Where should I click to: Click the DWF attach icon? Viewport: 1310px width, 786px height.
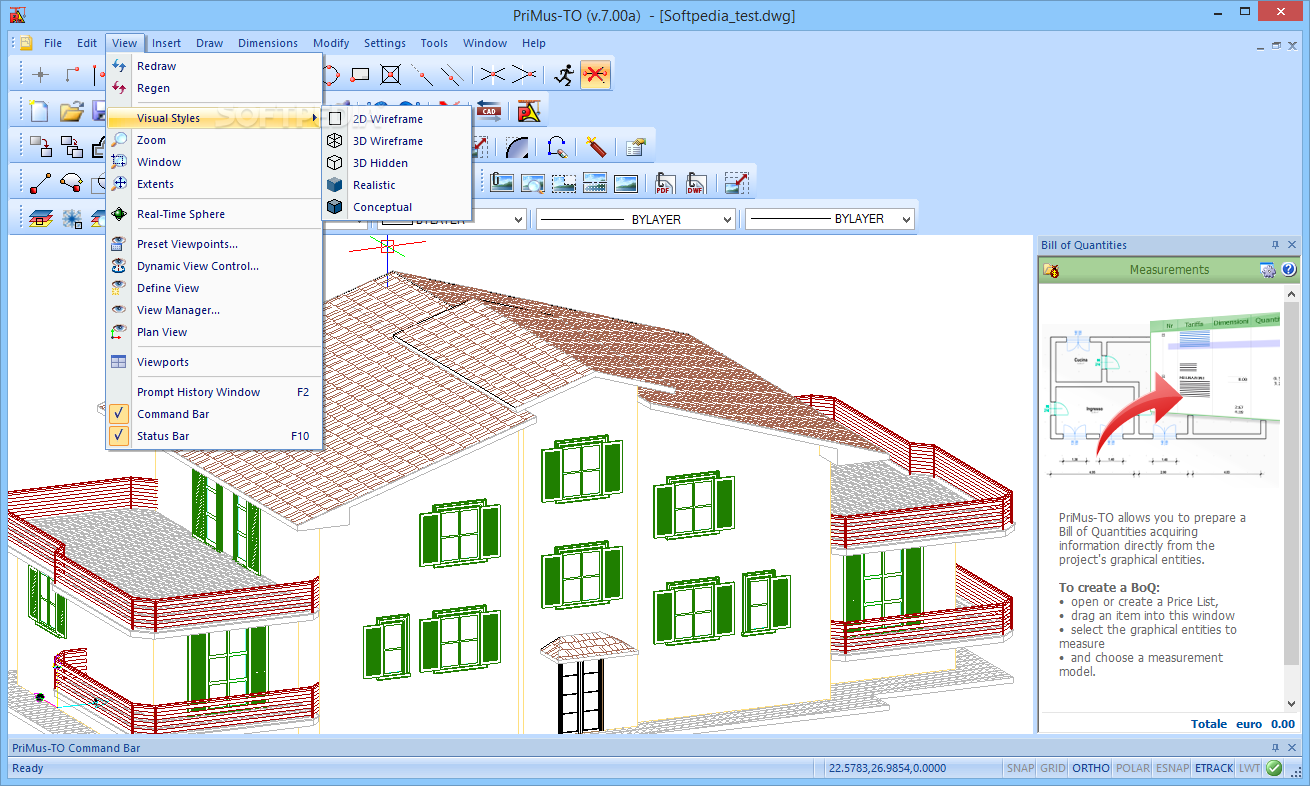tap(695, 183)
